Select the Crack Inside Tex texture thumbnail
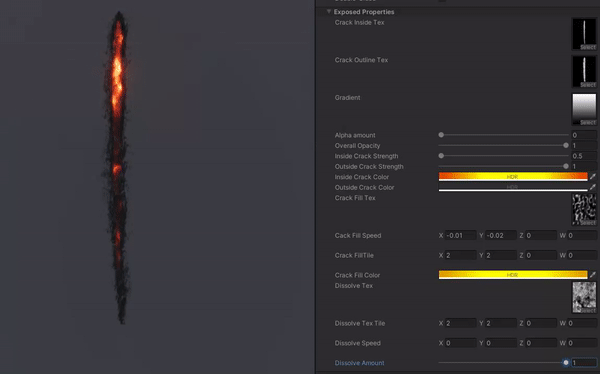This screenshot has height=374, width=600. click(584, 34)
